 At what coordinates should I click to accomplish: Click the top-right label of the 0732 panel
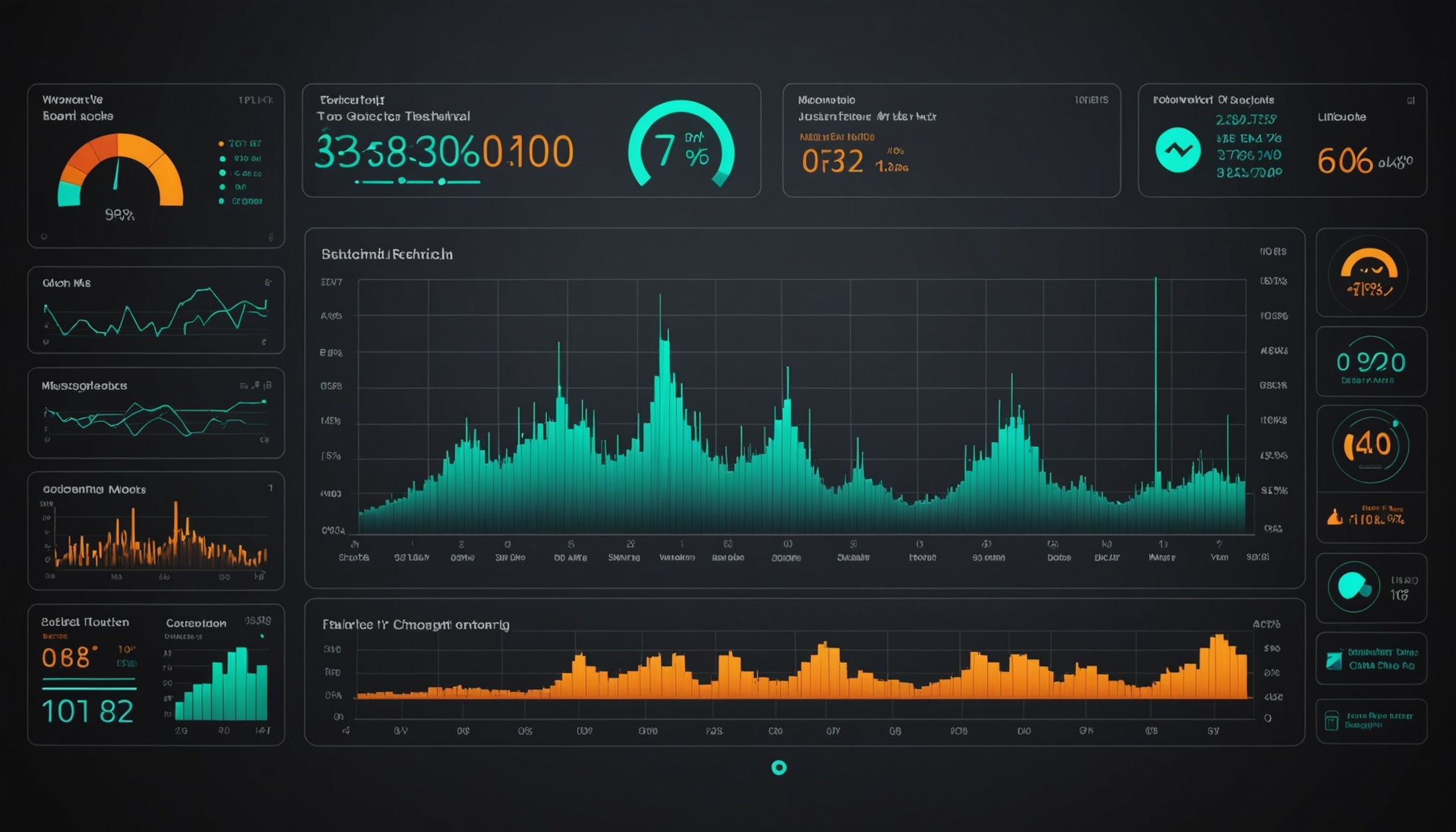click(x=1091, y=100)
